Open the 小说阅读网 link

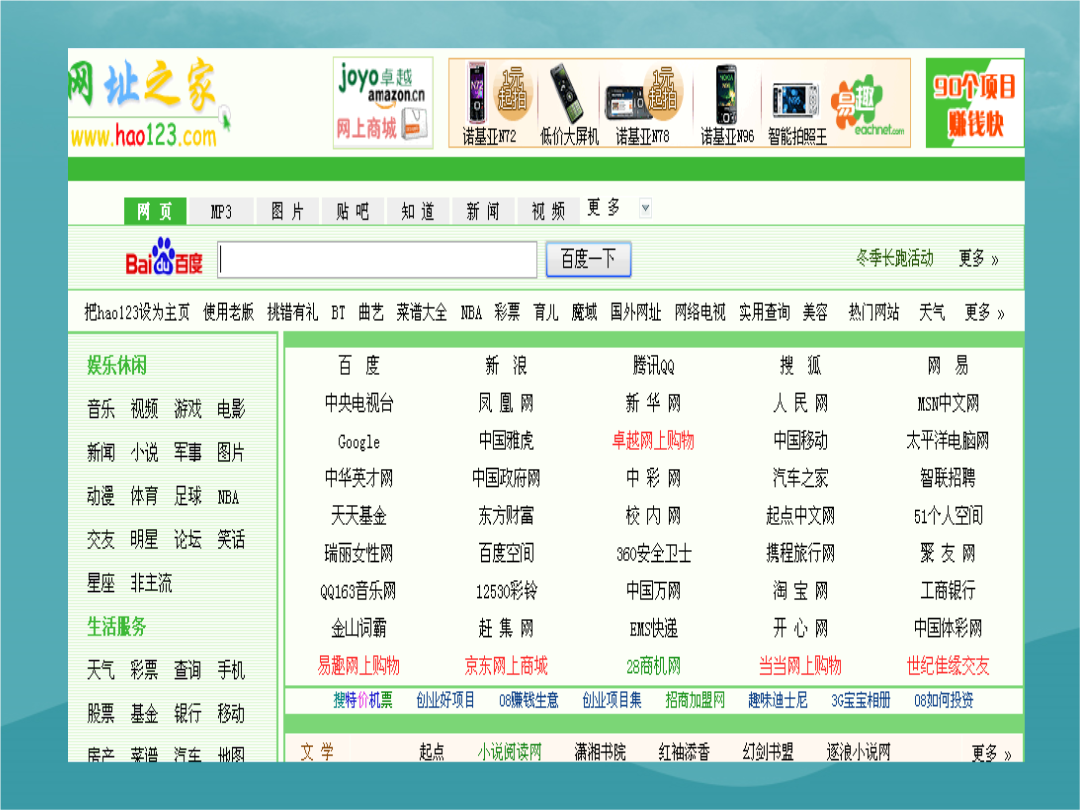(x=510, y=752)
